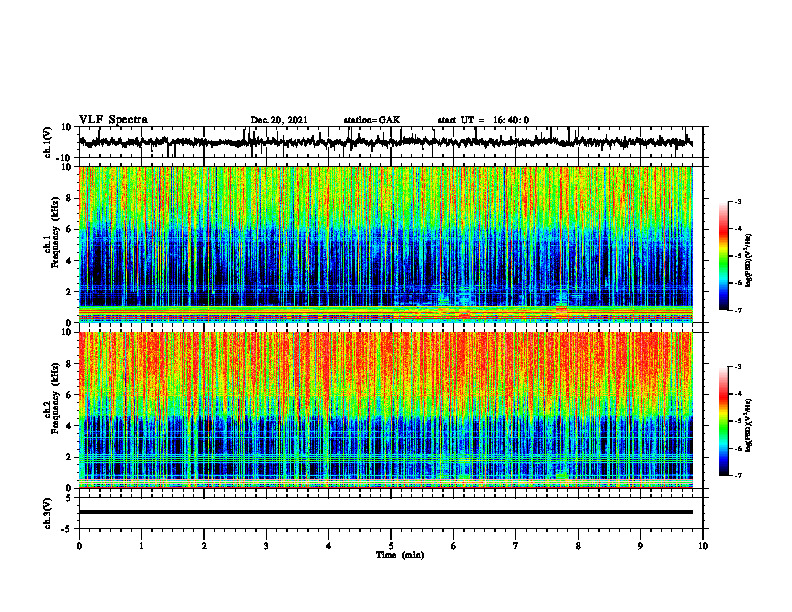
Task: Click the time axis tick label "5"
Action: click(x=391, y=546)
